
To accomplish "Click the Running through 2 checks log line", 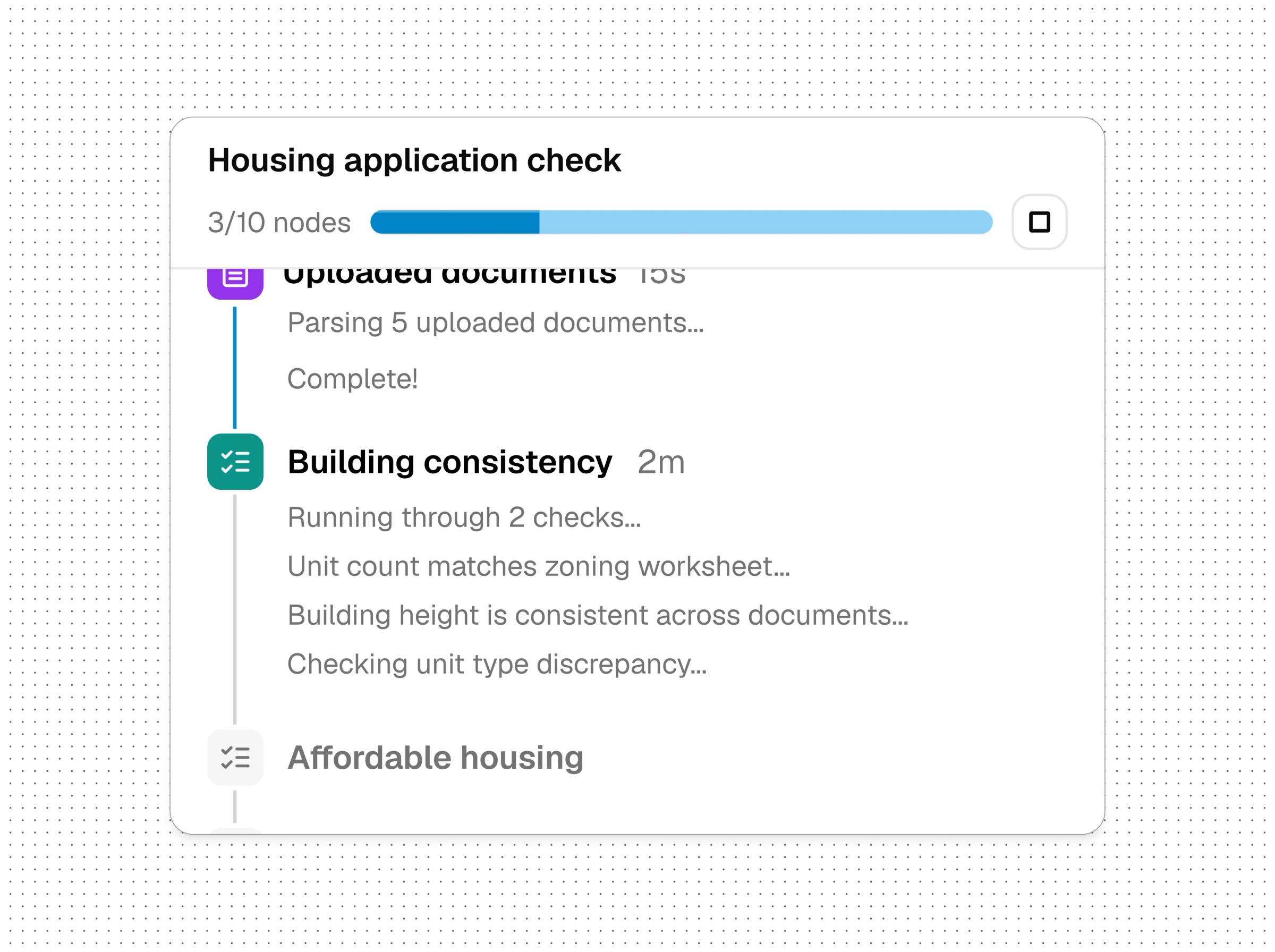I will [464, 517].
